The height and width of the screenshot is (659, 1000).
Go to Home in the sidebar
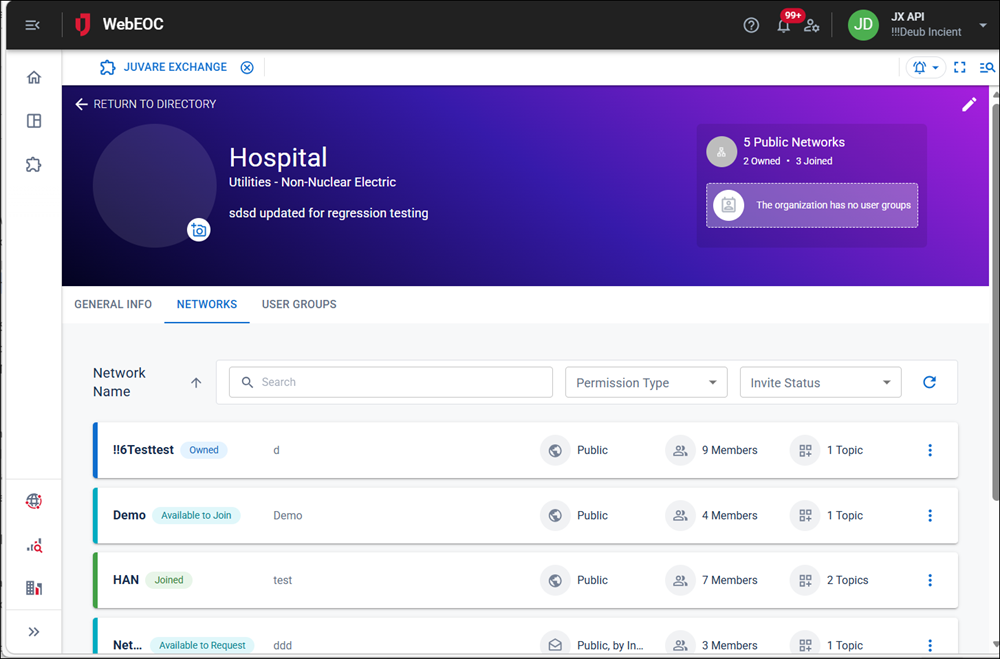34,77
